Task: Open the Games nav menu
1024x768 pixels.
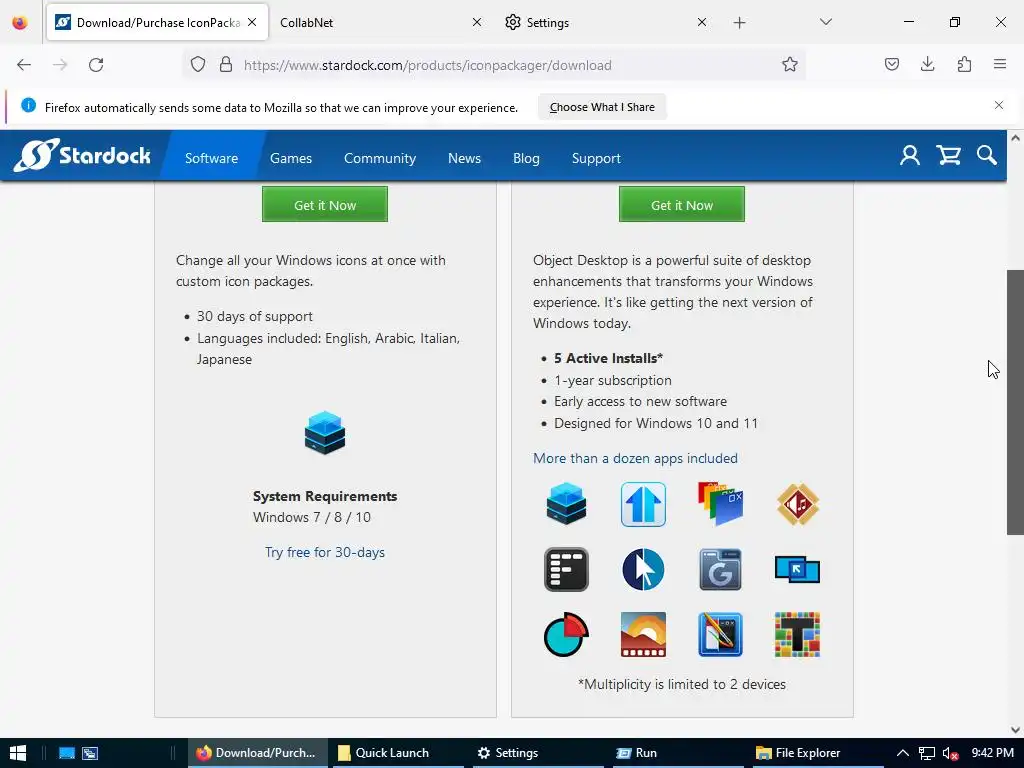Action: click(x=291, y=158)
